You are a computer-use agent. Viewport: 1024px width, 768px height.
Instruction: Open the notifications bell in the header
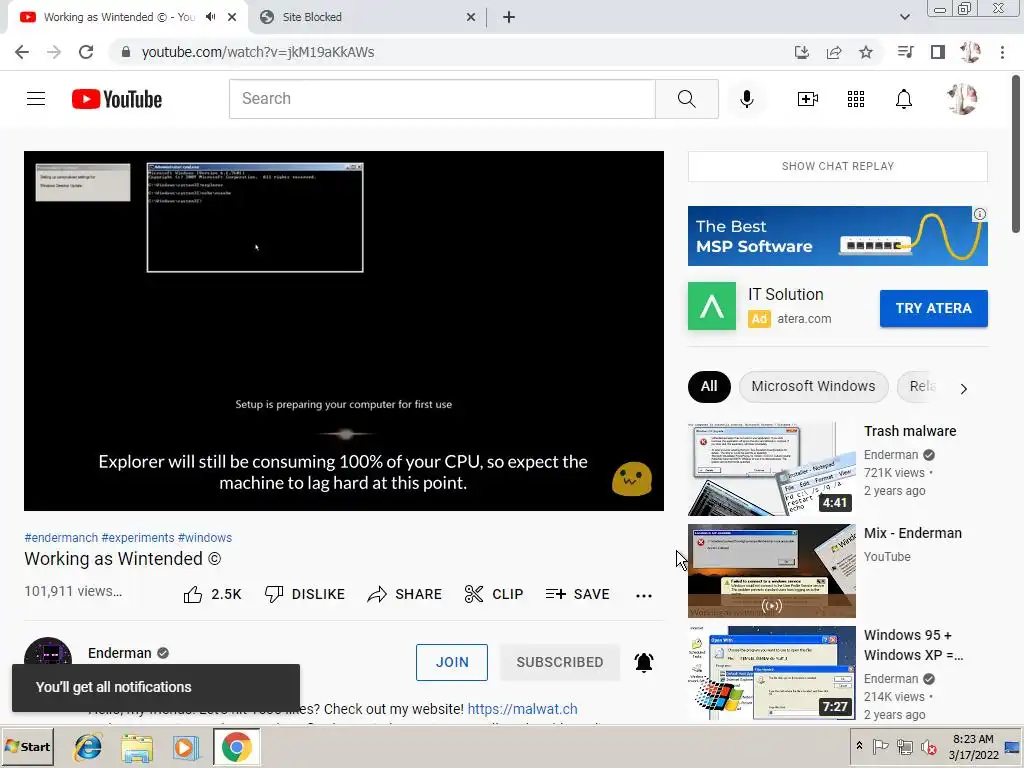904,99
